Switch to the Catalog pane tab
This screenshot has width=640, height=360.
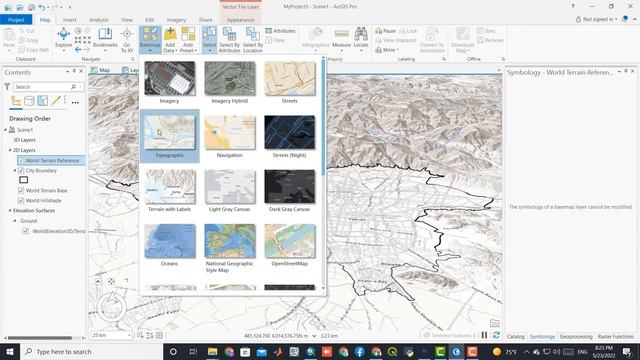tap(516, 337)
